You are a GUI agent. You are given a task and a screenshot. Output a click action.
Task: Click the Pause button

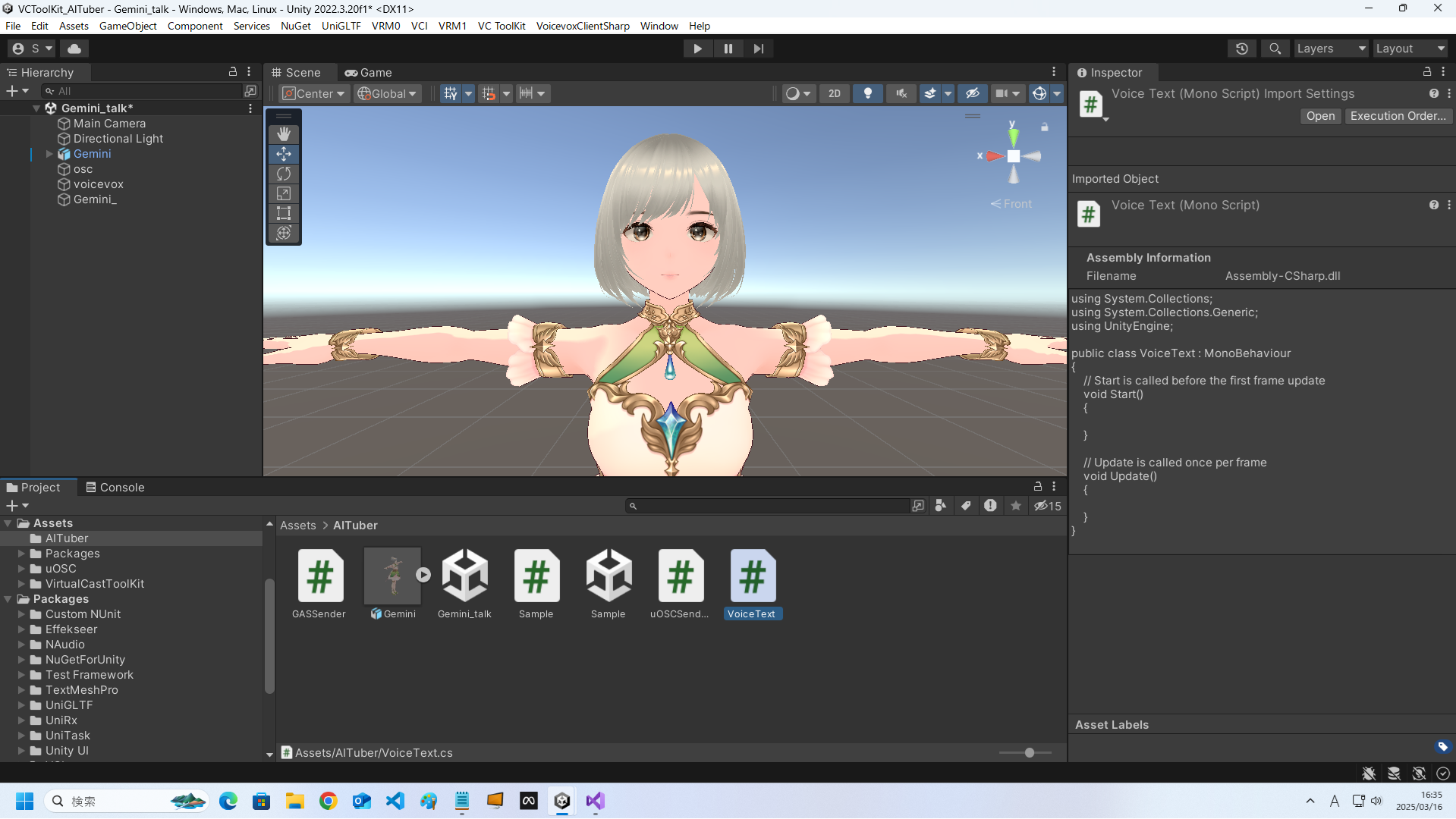728,49
